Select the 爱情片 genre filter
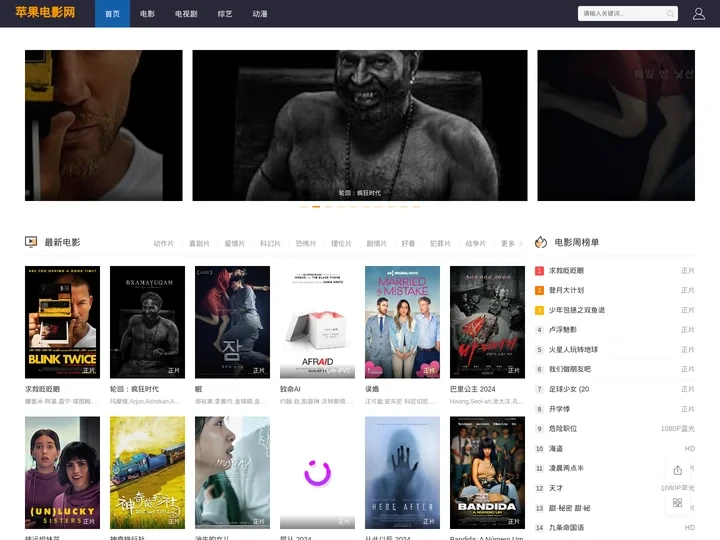The width and height of the screenshot is (720, 540). click(235, 243)
